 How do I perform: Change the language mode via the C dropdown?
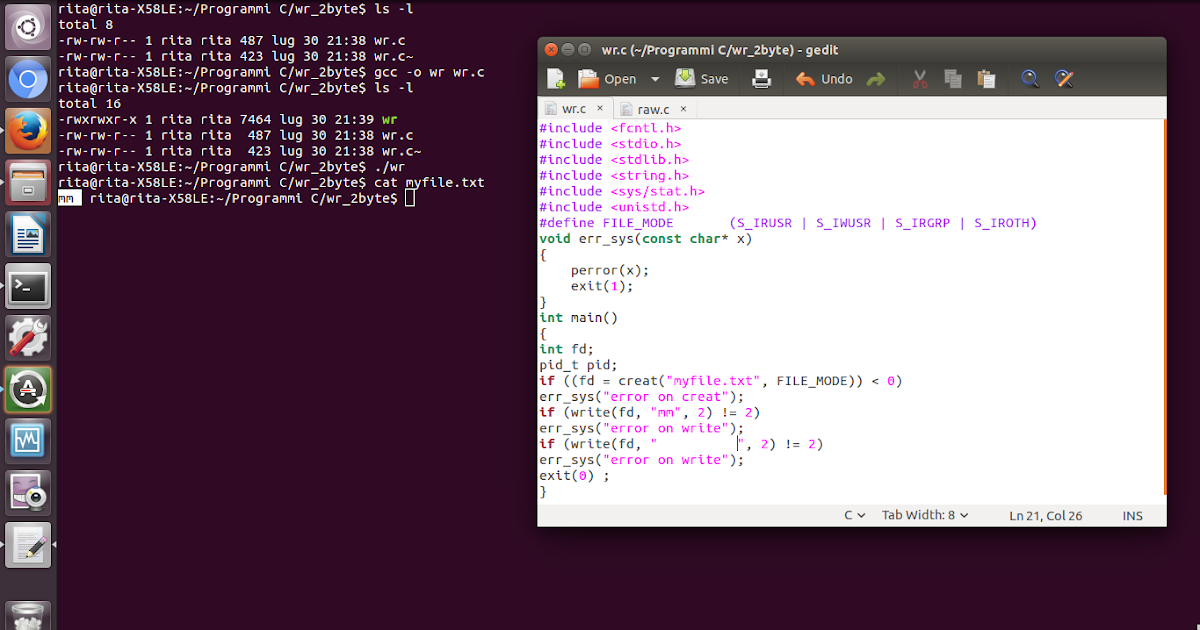point(852,514)
